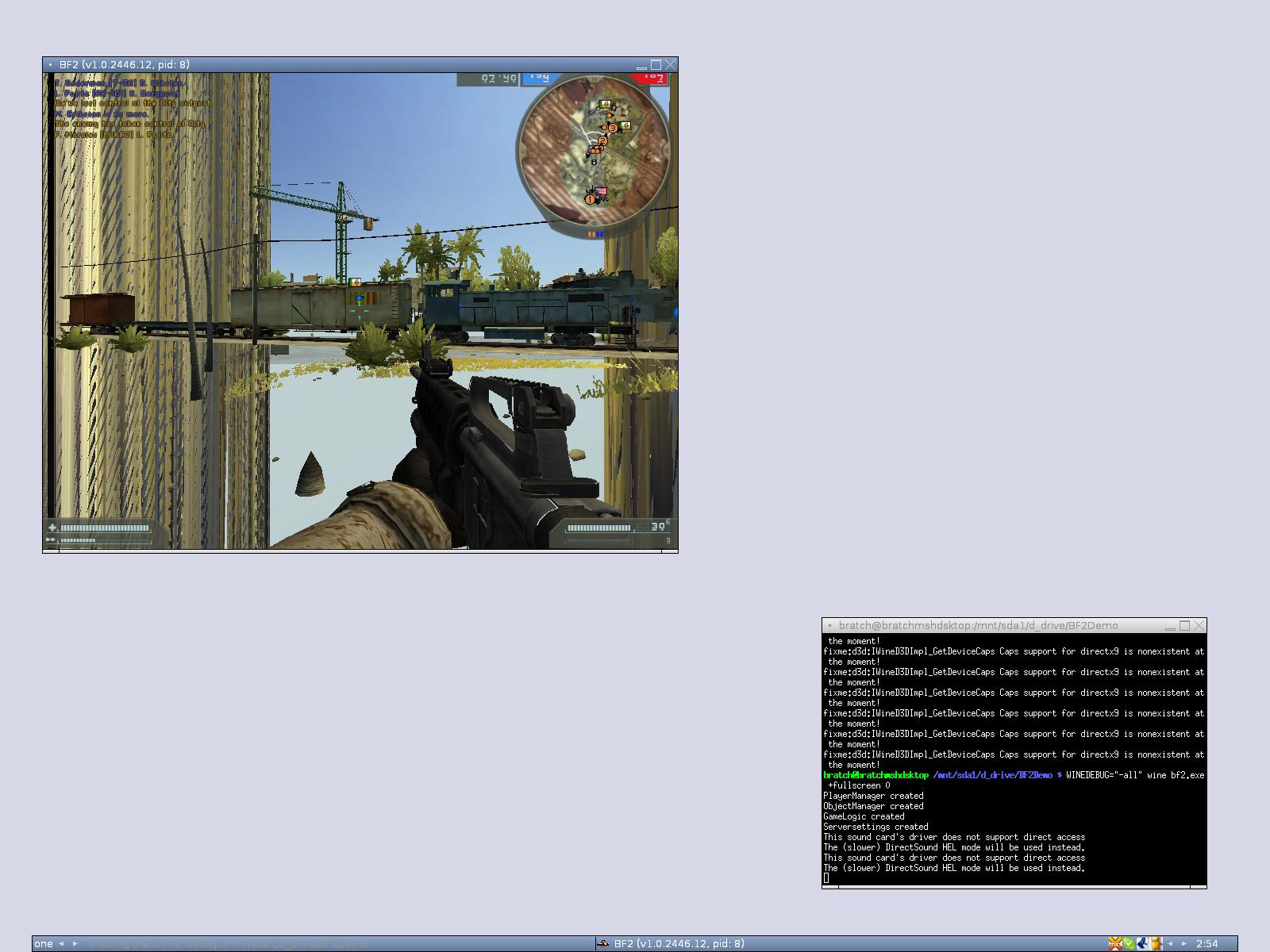Click the red team ticket counter
Image resolution: width=1270 pixels, height=952 pixels.
651,77
